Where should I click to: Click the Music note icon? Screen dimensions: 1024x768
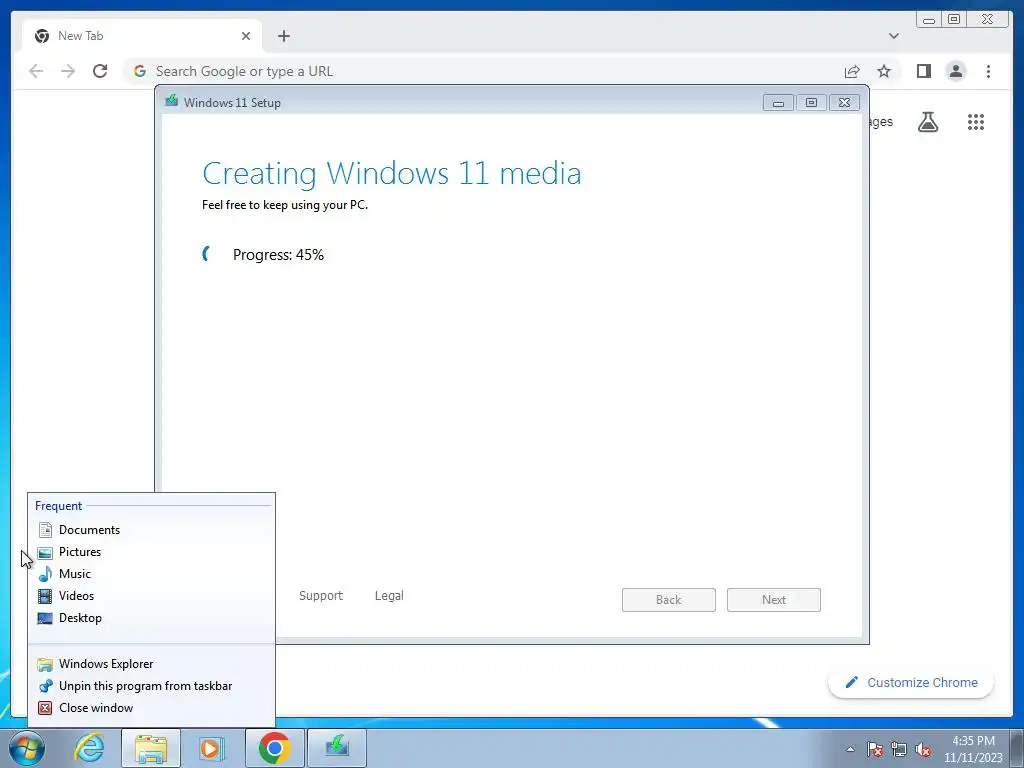click(x=45, y=574)
